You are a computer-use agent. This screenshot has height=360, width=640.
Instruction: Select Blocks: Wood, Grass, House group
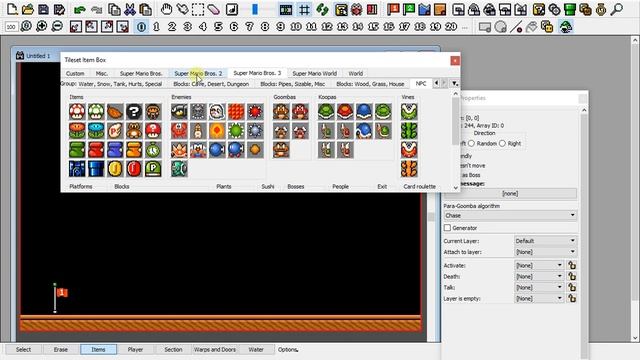[x=370, y=84]
